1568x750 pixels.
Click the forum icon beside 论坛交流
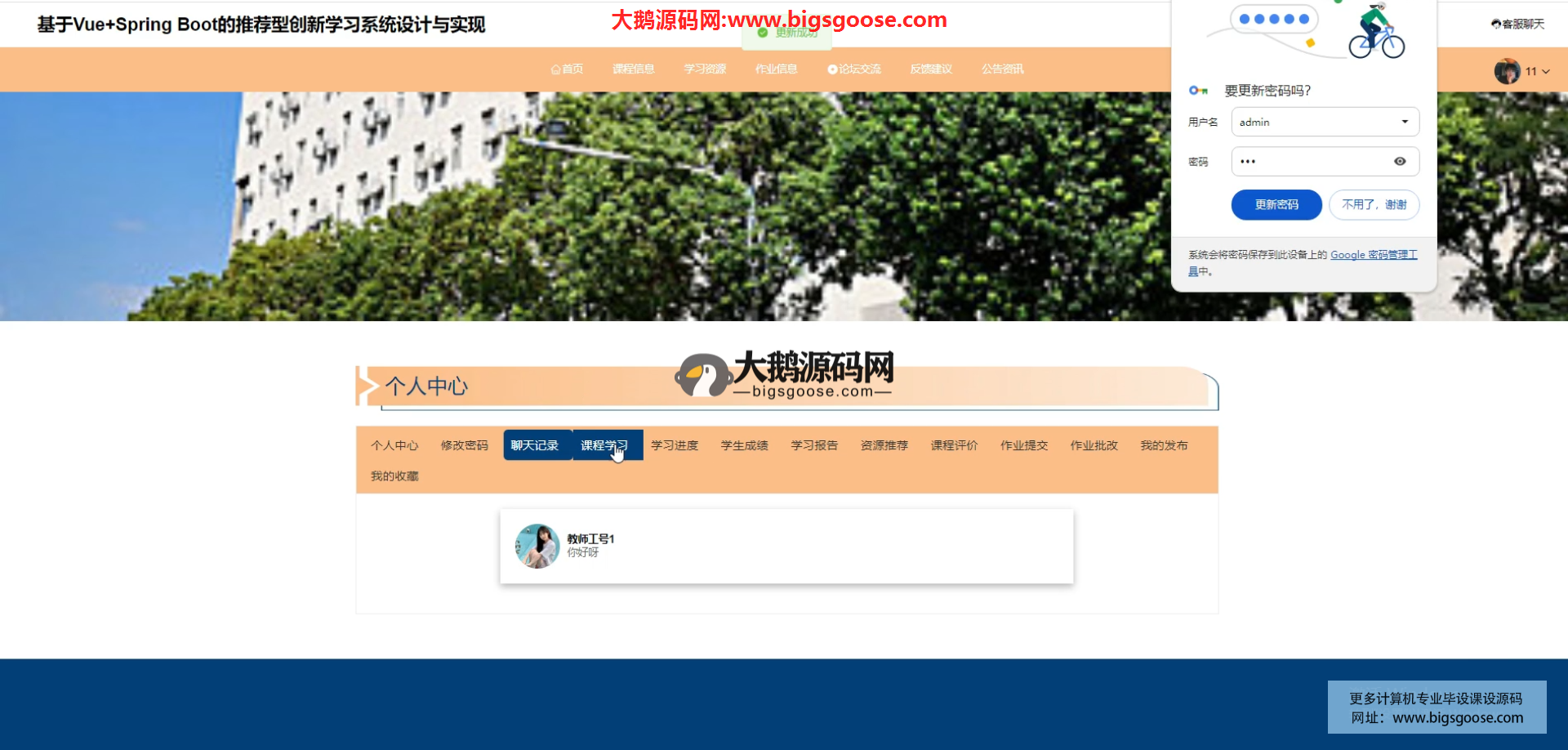(x=832, y=69)
